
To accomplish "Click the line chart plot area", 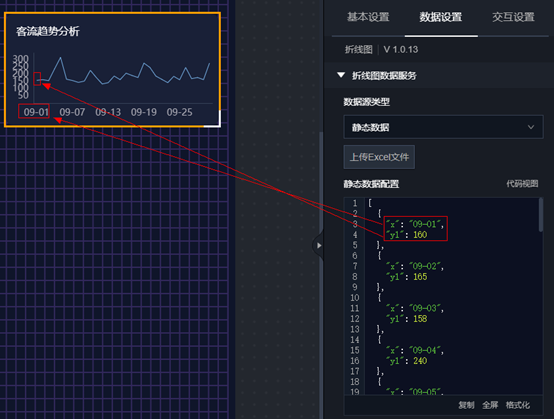I will point(123,78).
